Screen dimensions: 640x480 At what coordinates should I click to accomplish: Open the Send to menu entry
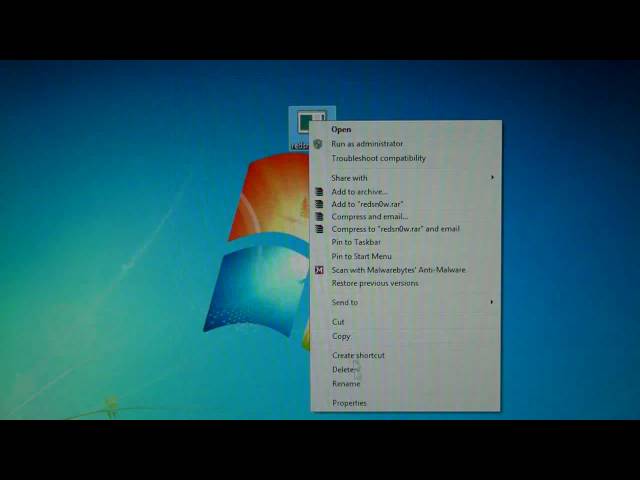345,302
